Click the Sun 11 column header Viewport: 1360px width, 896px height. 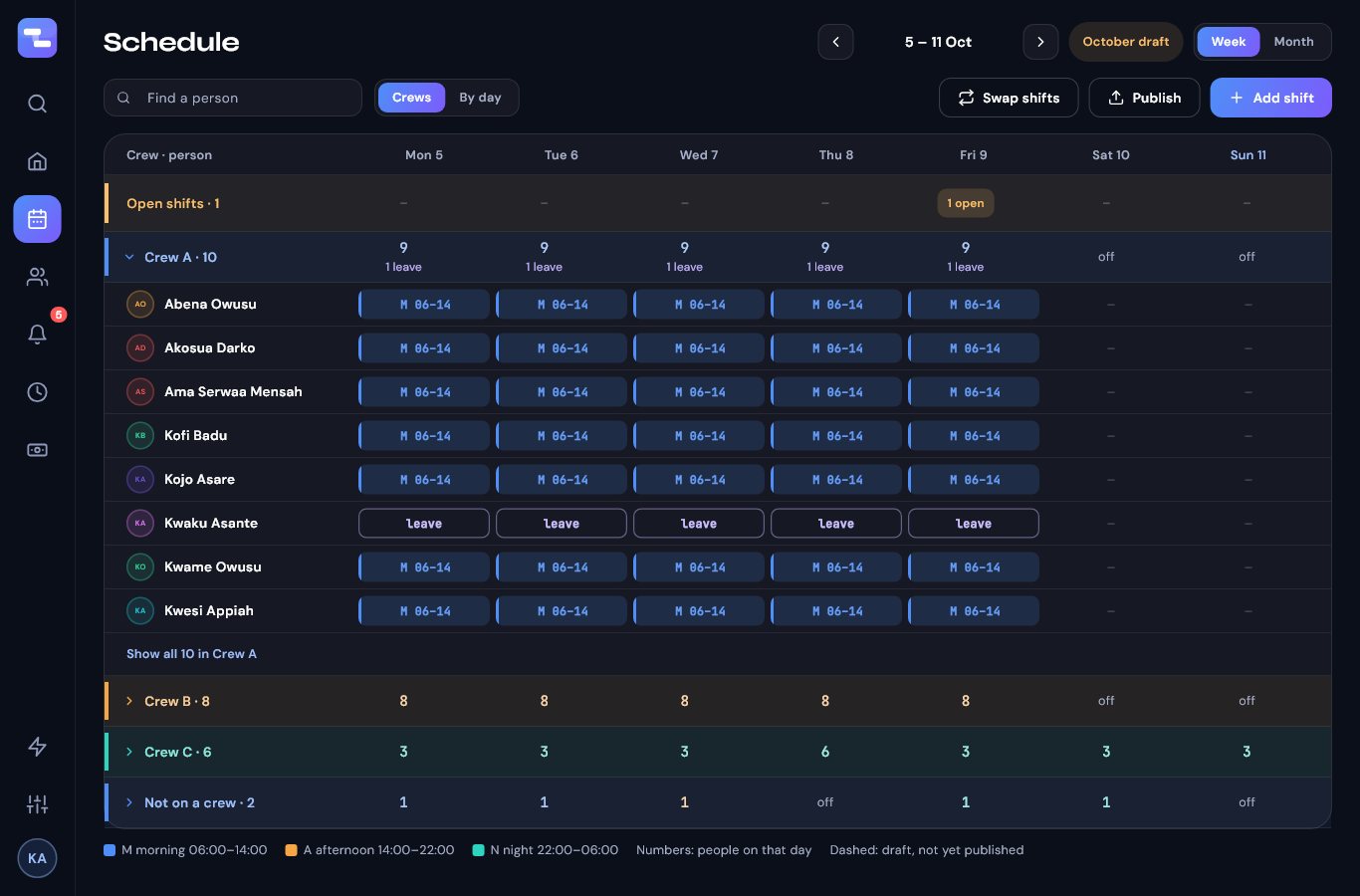point(1247,155)
